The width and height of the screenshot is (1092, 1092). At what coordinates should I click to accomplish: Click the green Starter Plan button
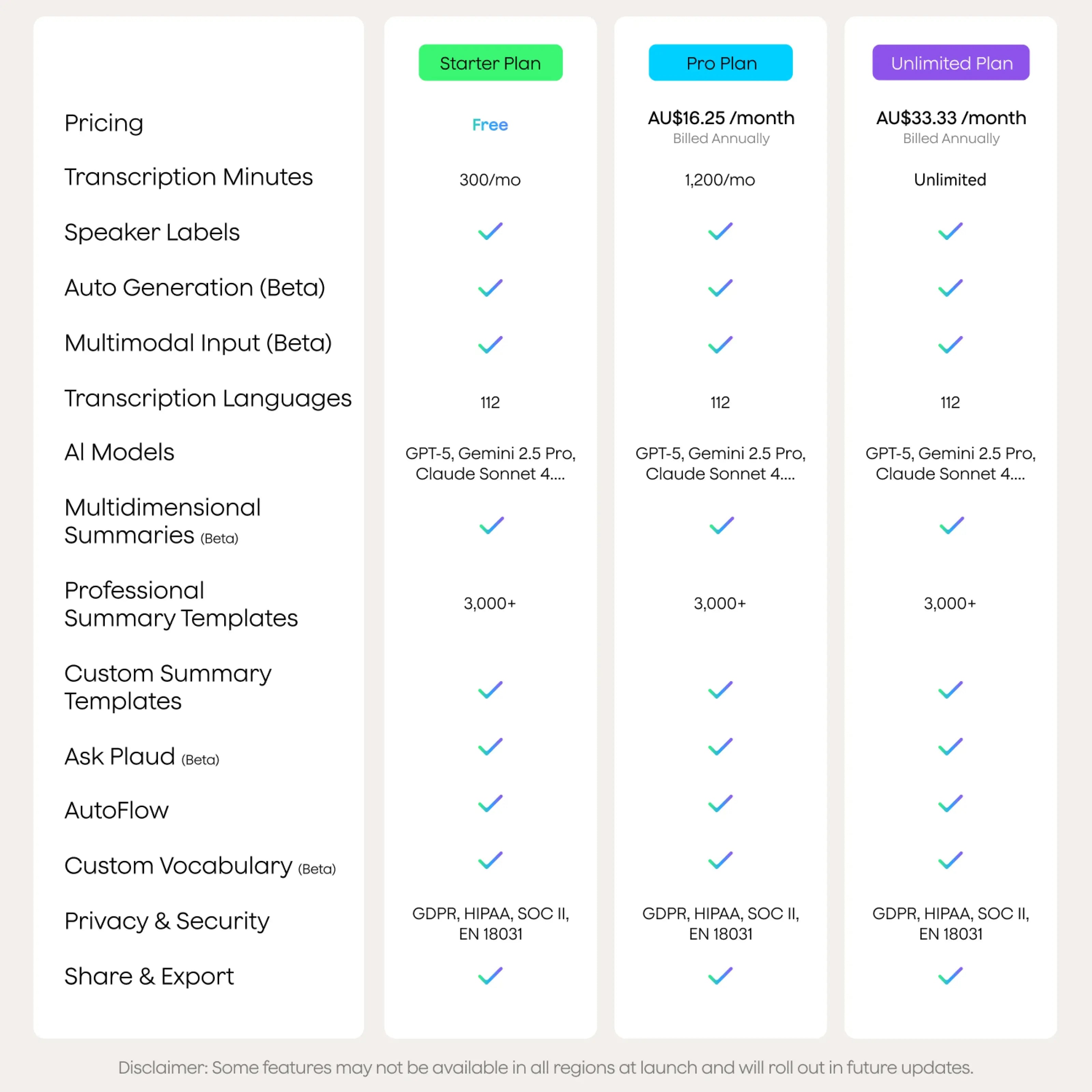pos(490,63)
